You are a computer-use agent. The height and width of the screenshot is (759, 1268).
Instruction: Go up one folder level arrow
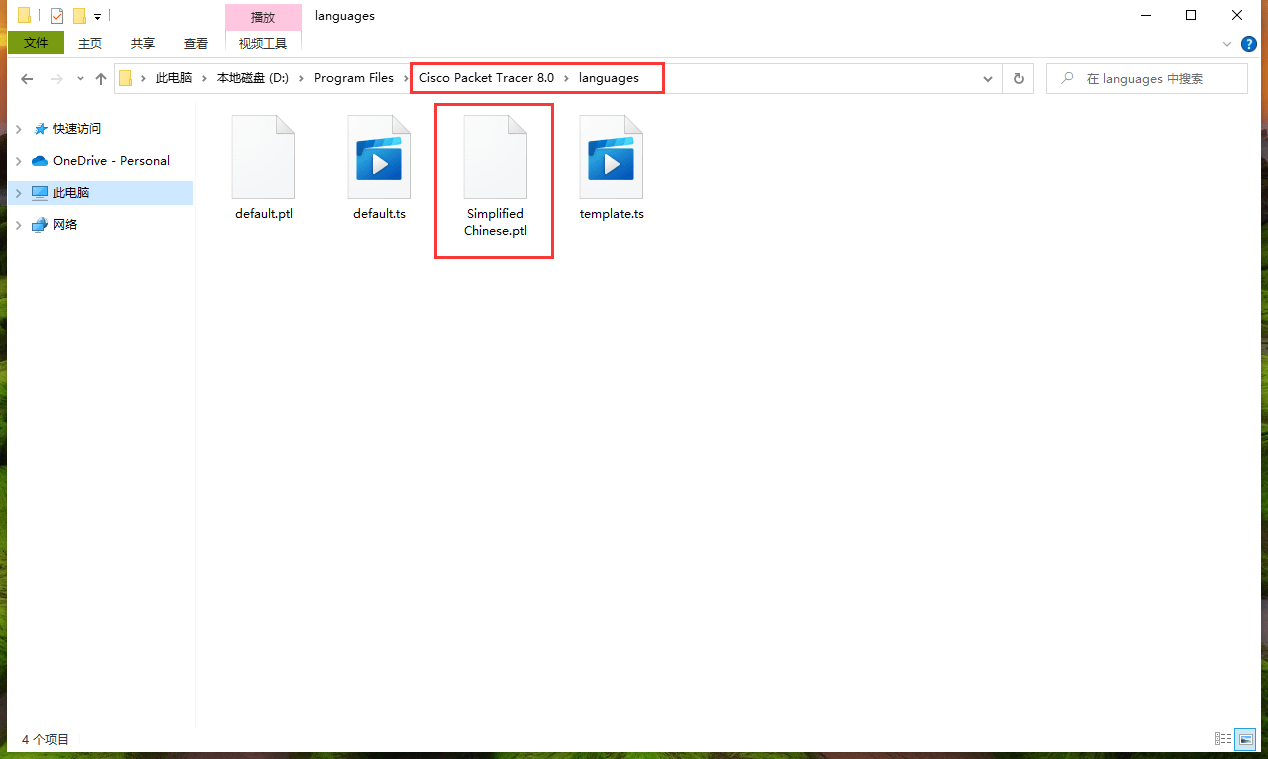100,78
